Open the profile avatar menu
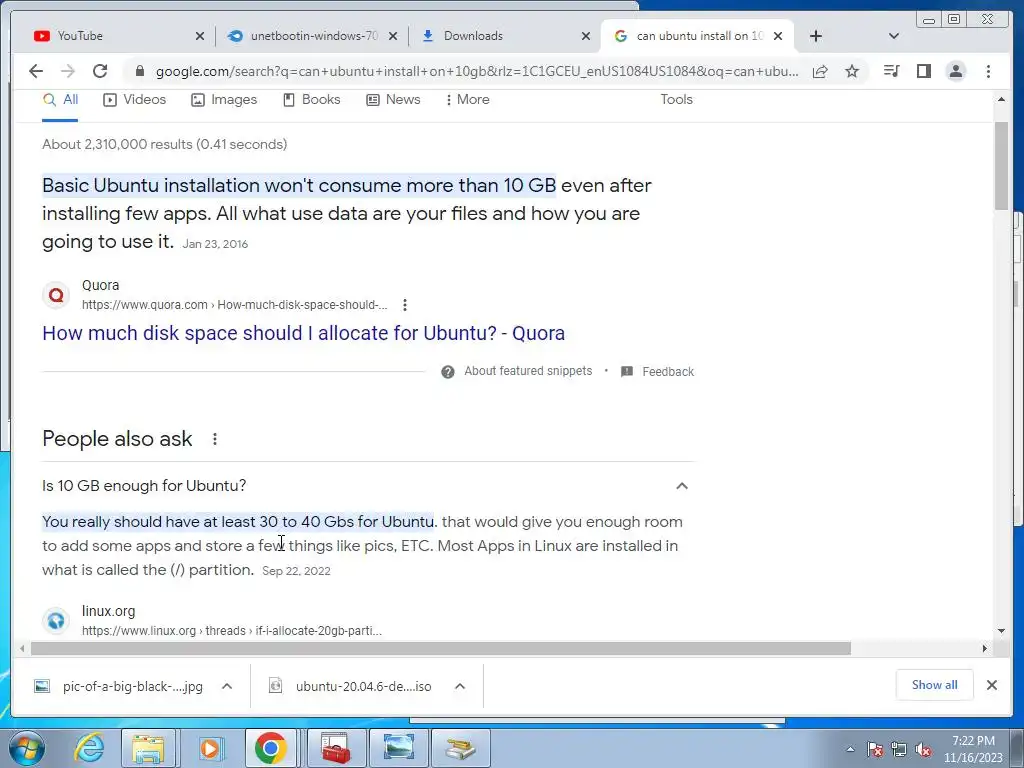Viewport: 1024px width, 768px height. (x=955, y=71)
